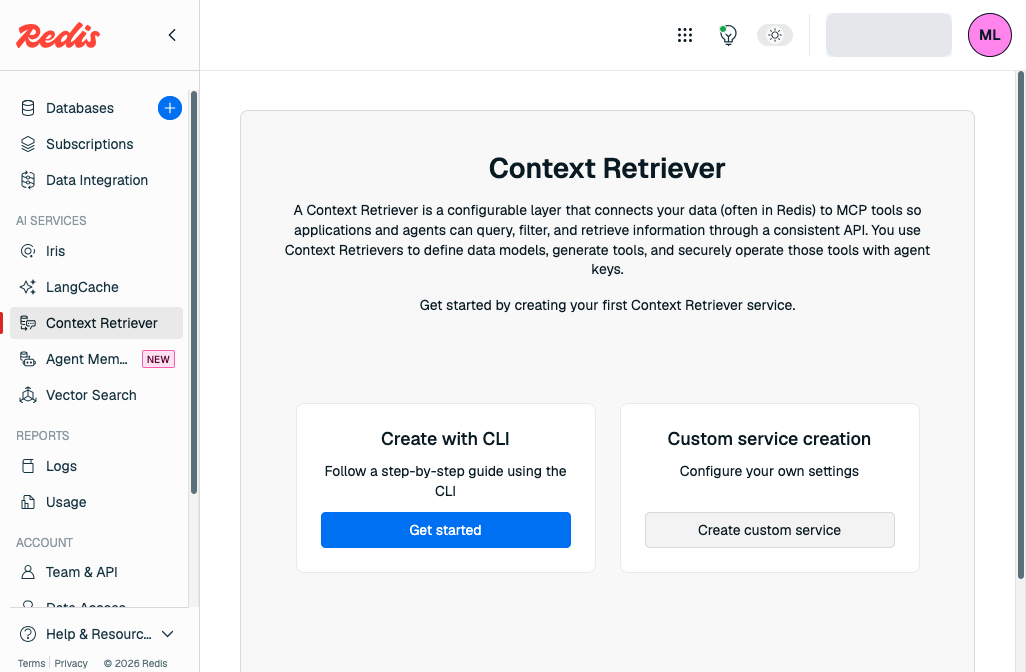
Task: Click the NEW badge beside Agent Memory
Action: (x=158, y=359)
